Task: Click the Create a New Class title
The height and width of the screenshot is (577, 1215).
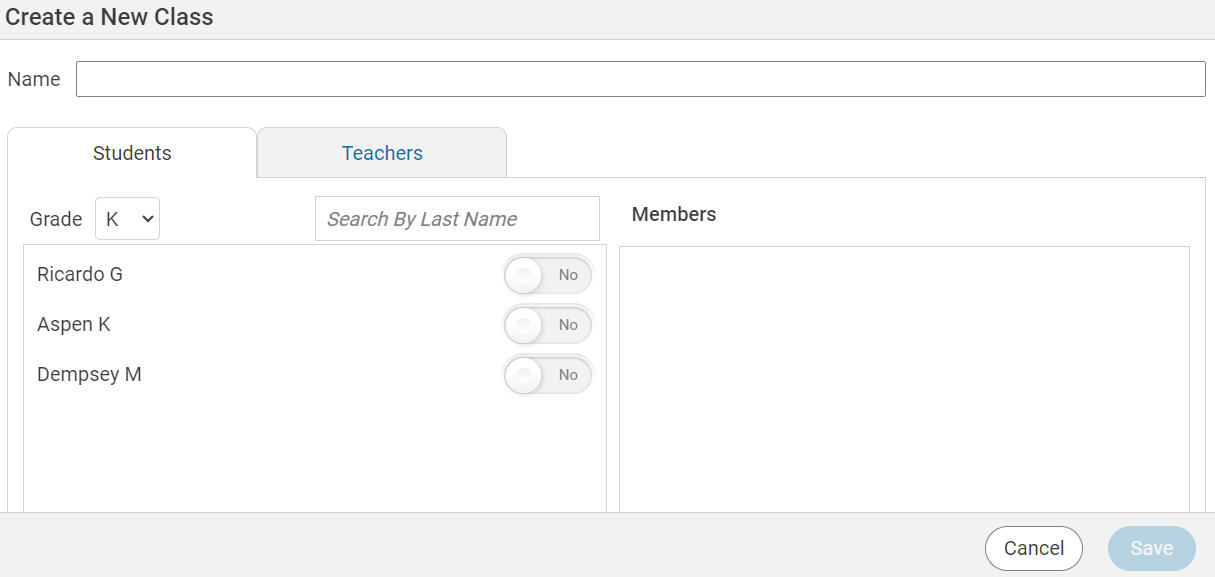Action: tap(109, 17)
